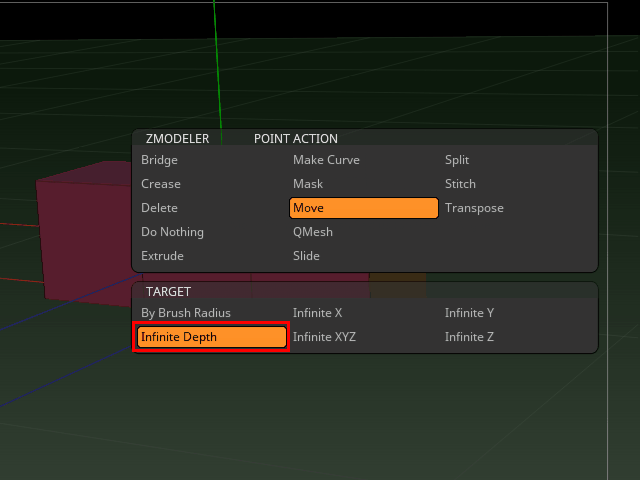This screenshot has width=640, height=480.
Task: Select the Split point action
Action: [457, 160]
